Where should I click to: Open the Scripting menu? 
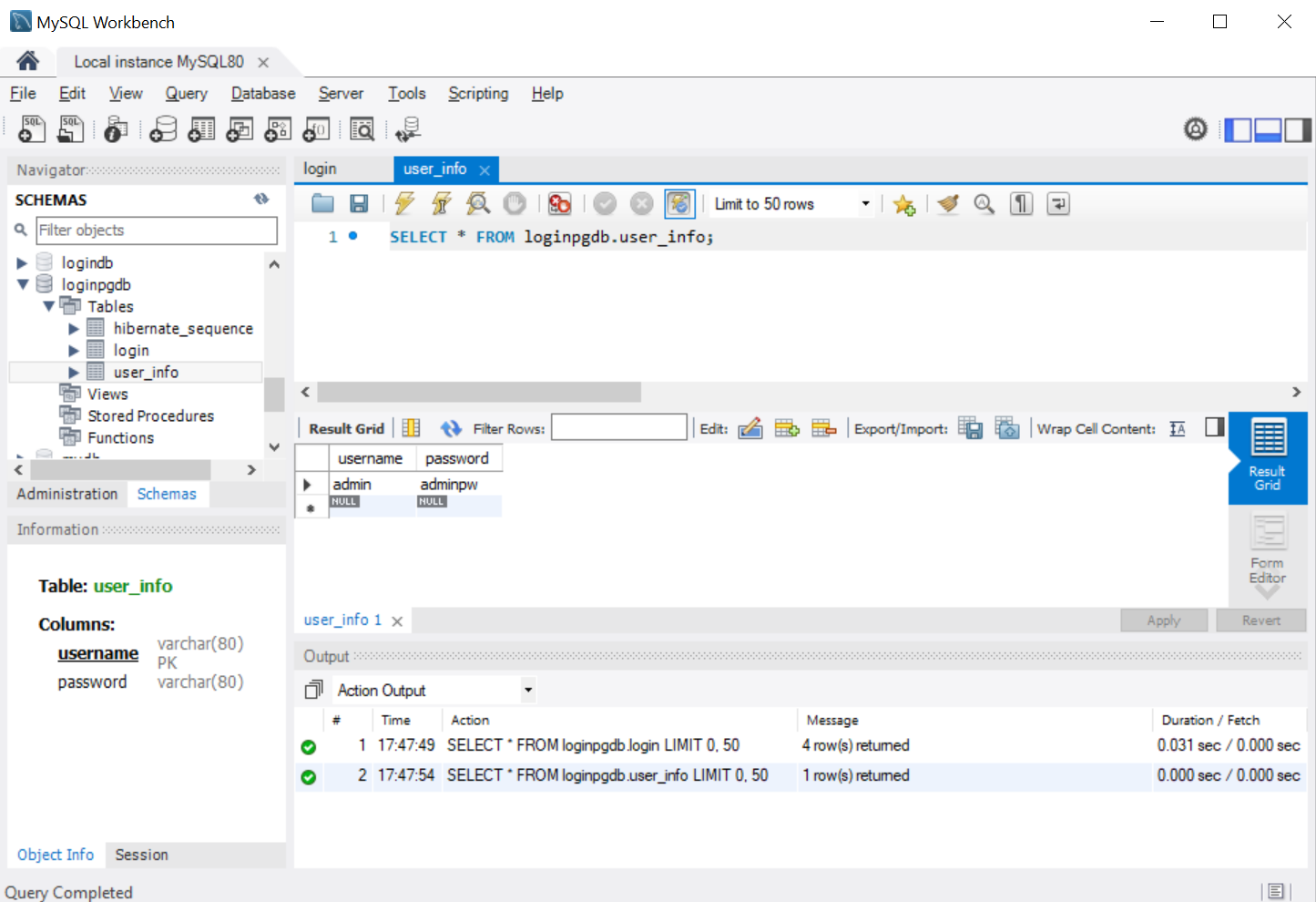(477, 93)
